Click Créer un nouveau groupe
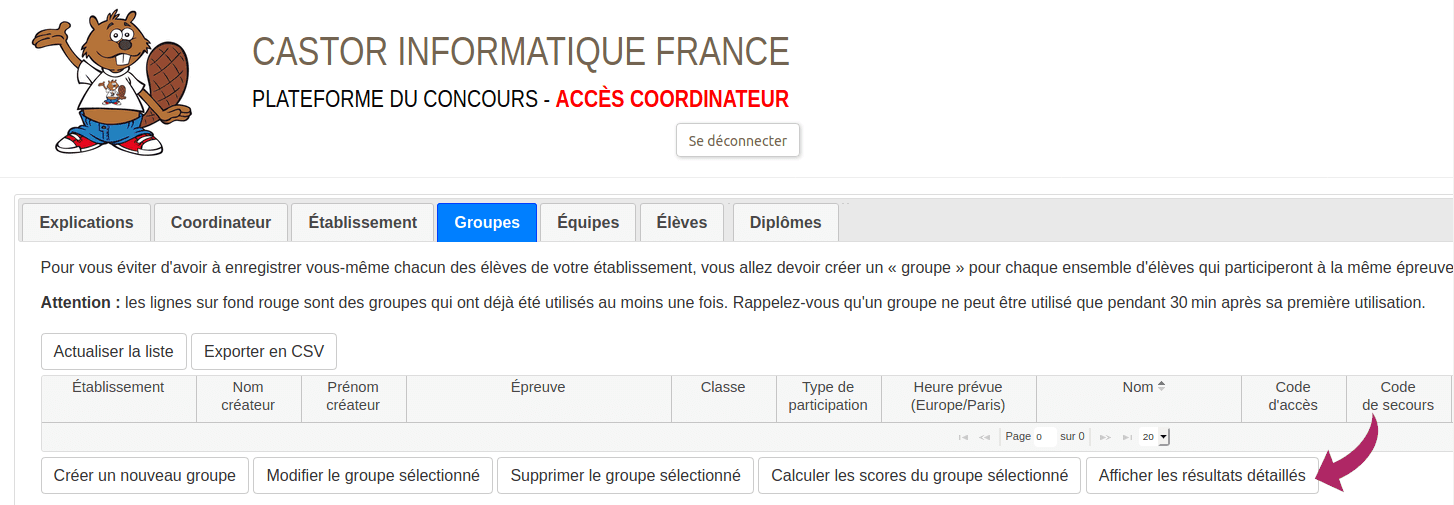Screen dimensions: 1454x505 tap(145, 476)
